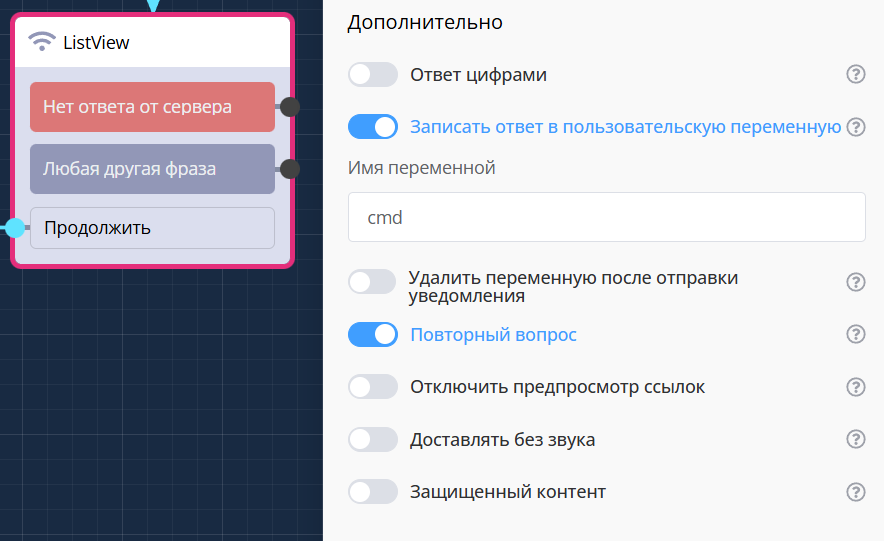Select the Любая другая фраза block
The width and height of the screenshot is (884, 541).
[x=152, y=169]
